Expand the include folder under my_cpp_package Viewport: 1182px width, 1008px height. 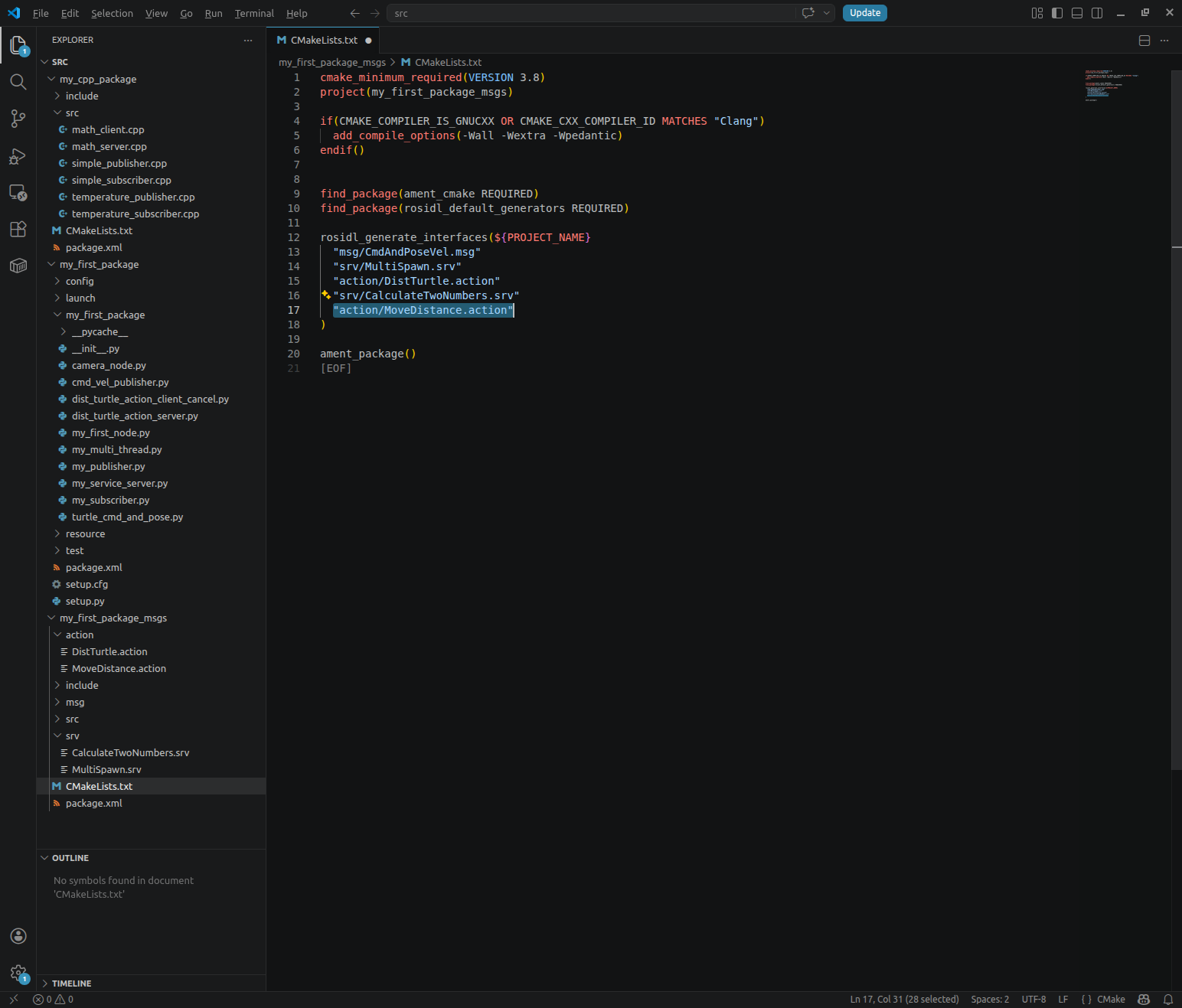pyautogui.click(x=57, y=96)
